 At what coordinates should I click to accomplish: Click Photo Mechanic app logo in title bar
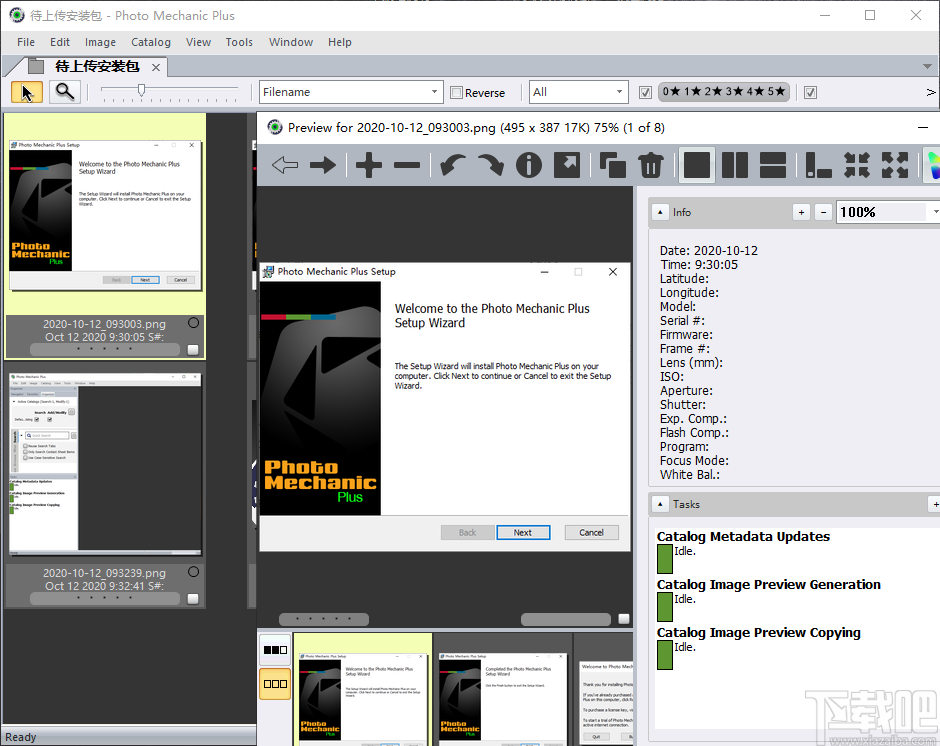point(17,15)
